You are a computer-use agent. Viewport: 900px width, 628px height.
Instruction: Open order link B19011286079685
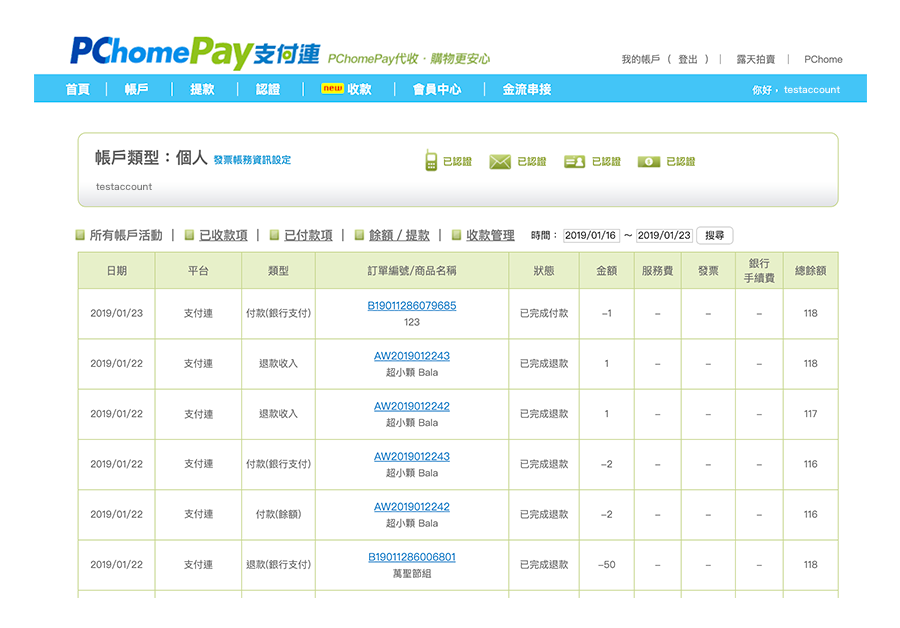[412, 306]
